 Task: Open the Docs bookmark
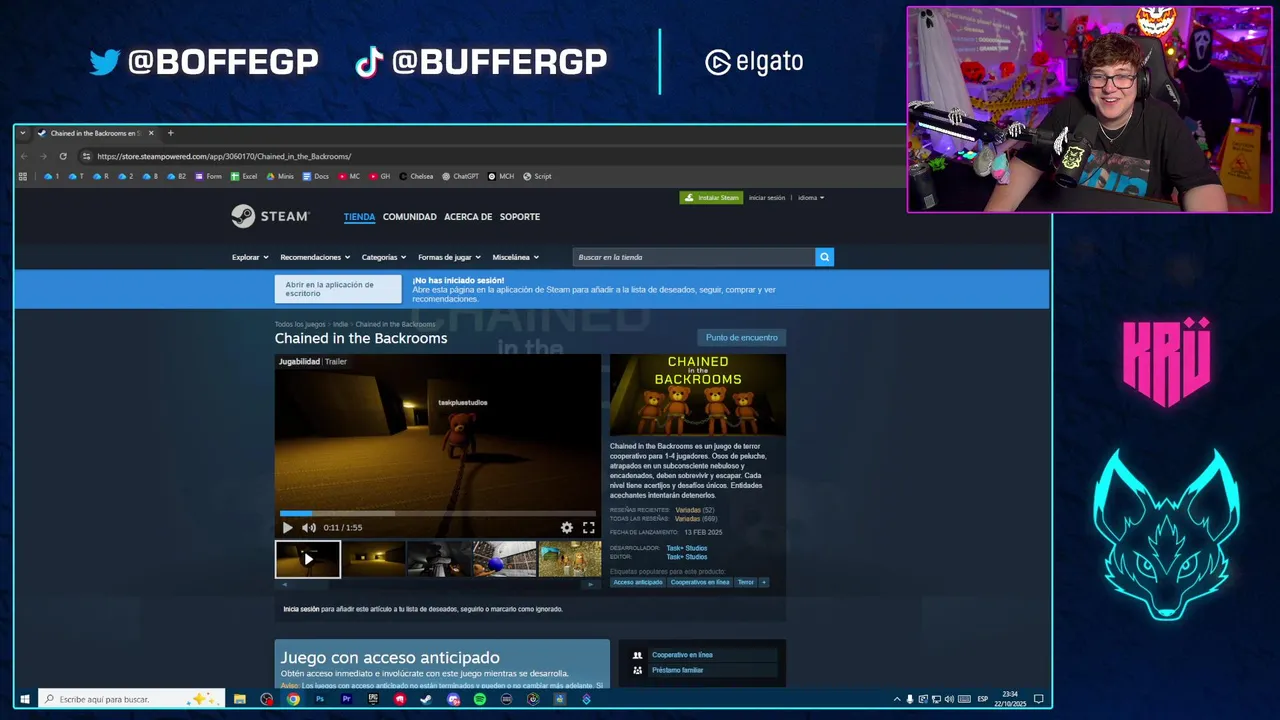(x=315, y=176)
